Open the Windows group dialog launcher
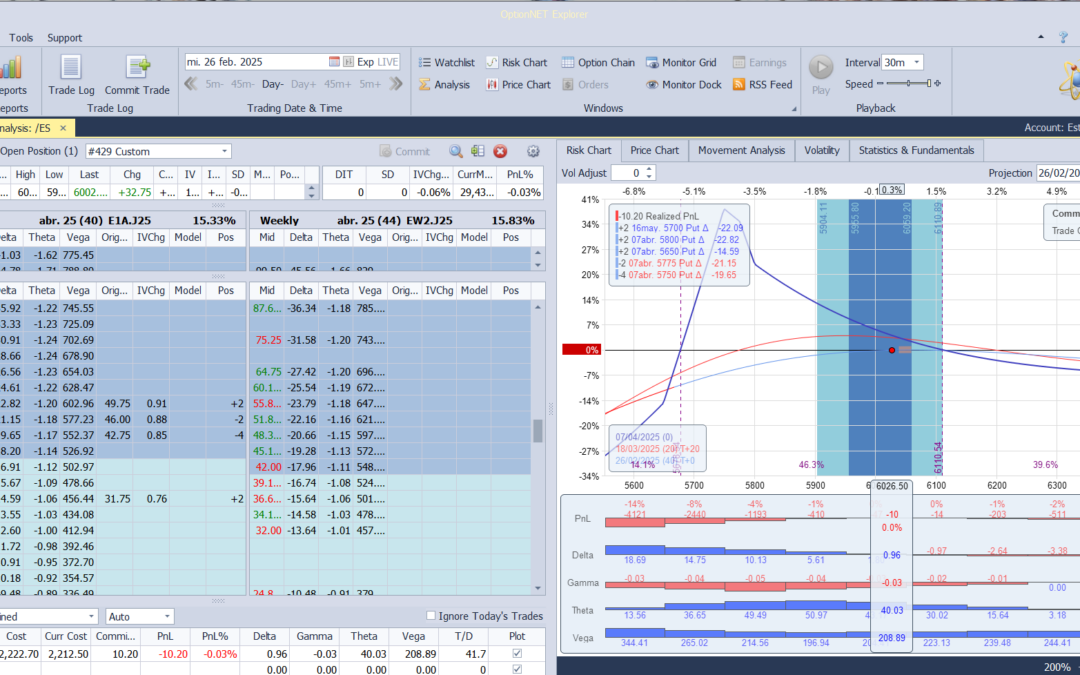 793,109
